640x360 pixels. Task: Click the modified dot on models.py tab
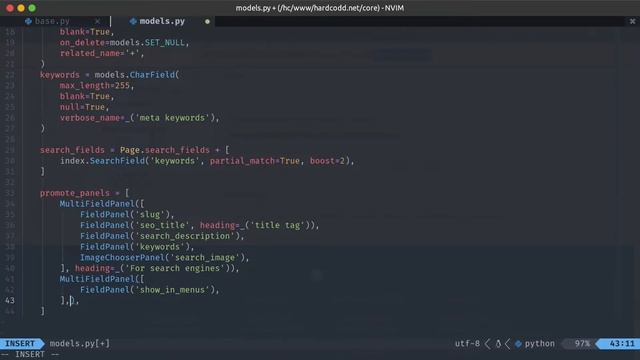pos(207,22)
